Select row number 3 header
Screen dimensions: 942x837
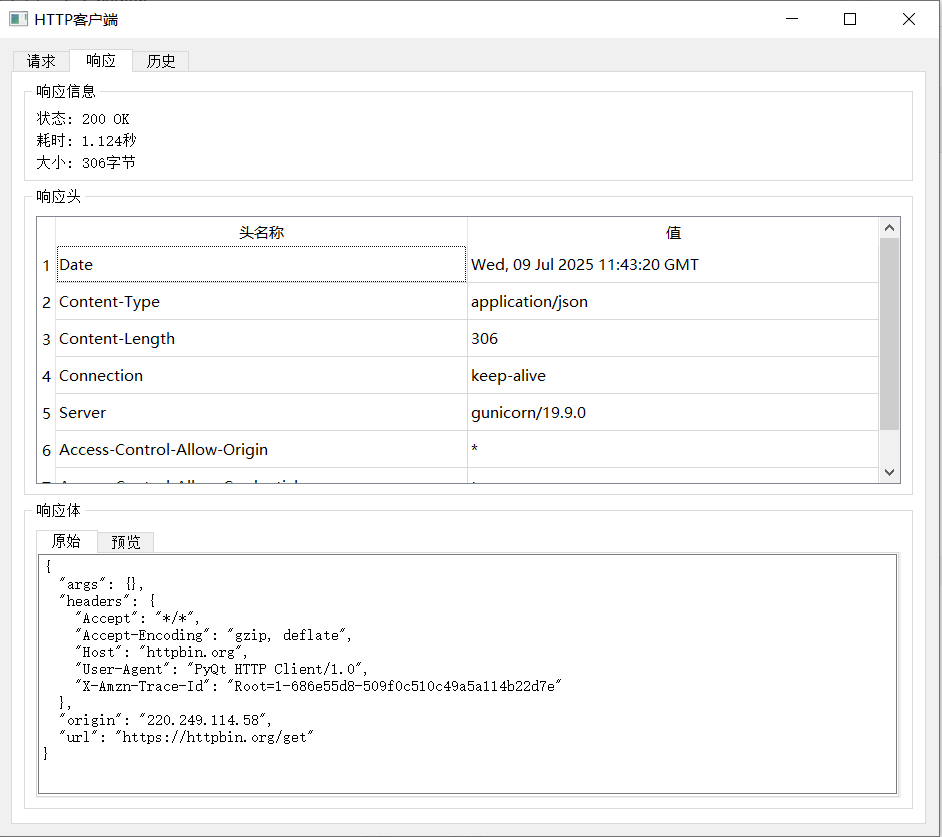tap(46, 339)
